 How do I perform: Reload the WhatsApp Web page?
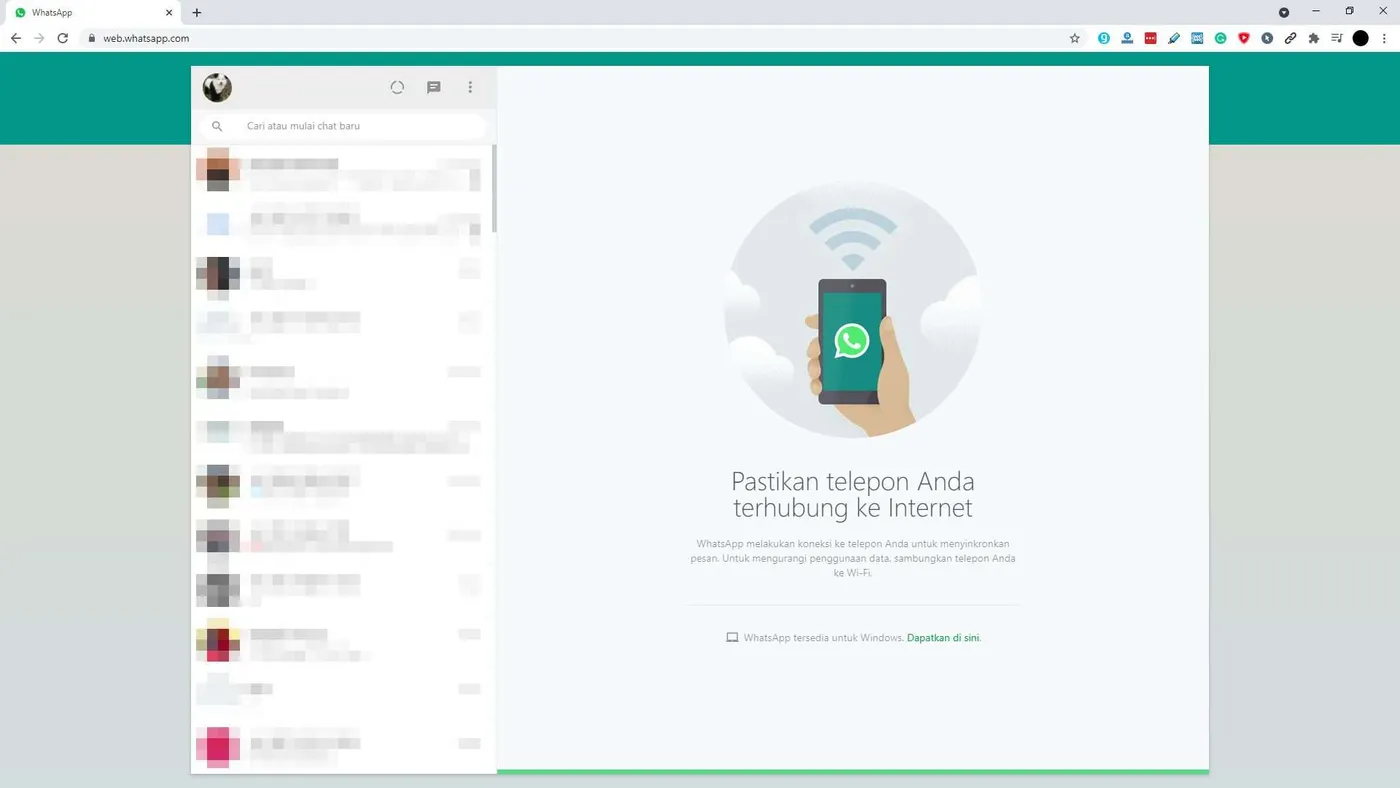coord(63,38)
